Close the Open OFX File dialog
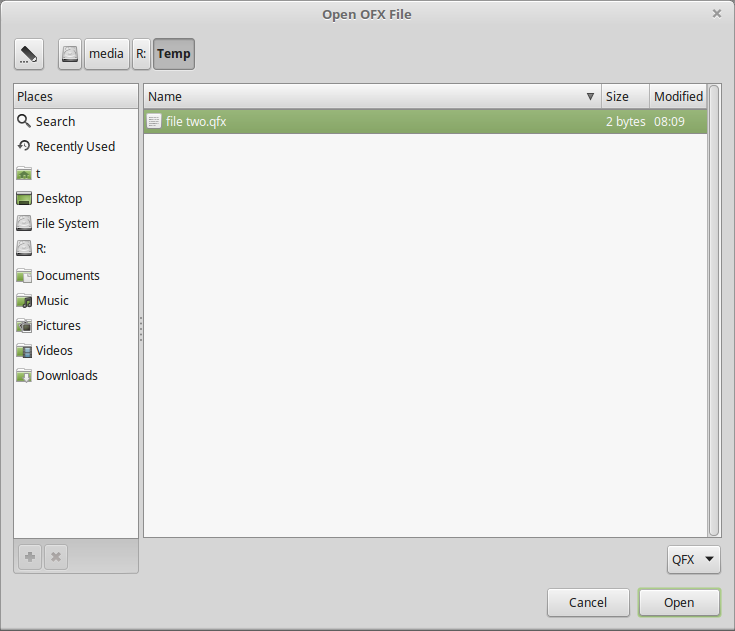Screen dimensions: 735x631 tap(717, 14)
